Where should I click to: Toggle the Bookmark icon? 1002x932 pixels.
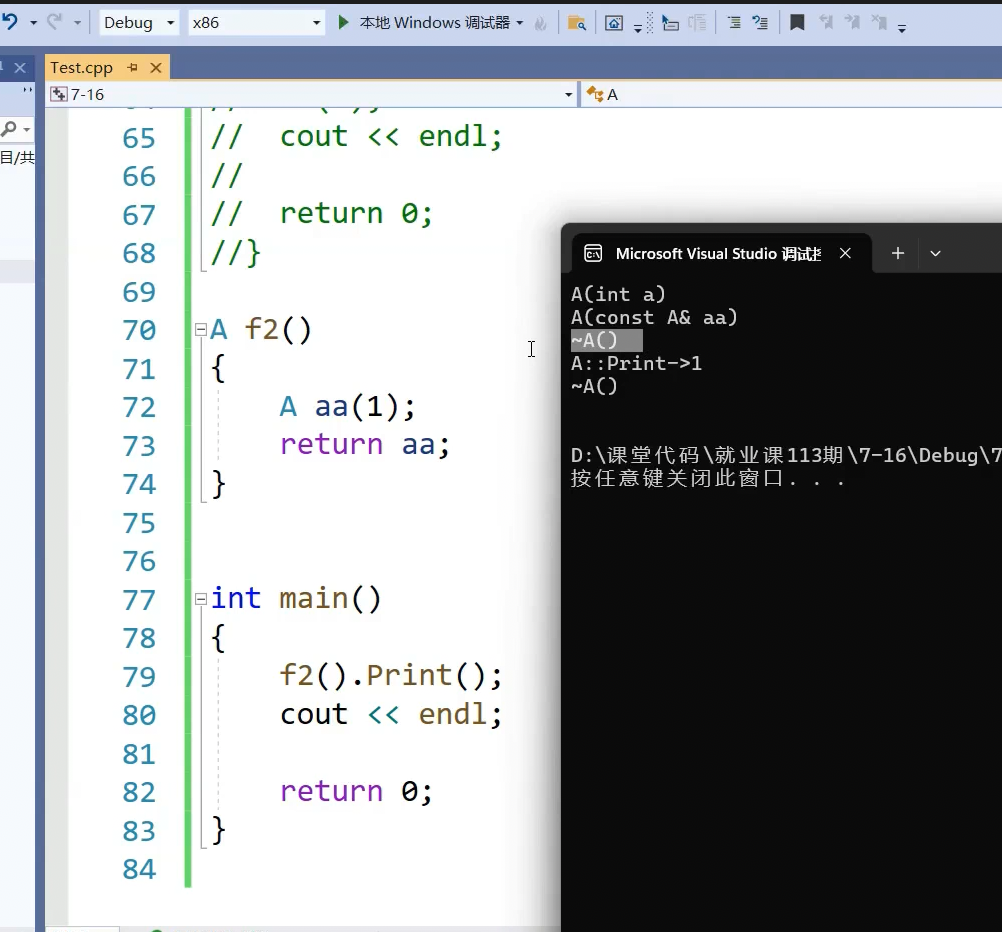click(x=797, y=23)
